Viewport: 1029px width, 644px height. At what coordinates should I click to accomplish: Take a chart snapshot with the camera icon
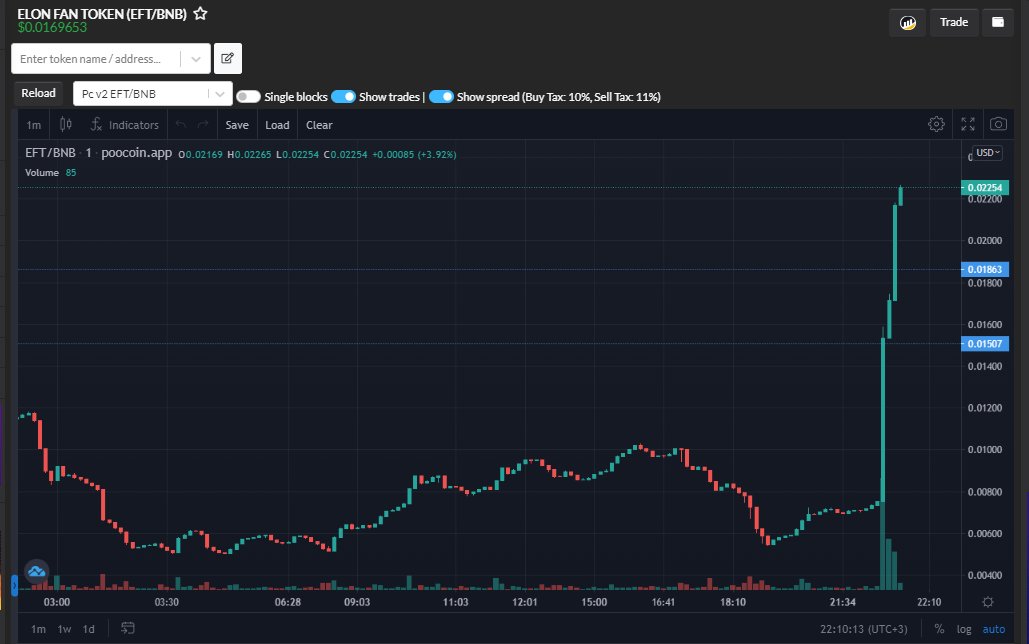pos(998,124)
